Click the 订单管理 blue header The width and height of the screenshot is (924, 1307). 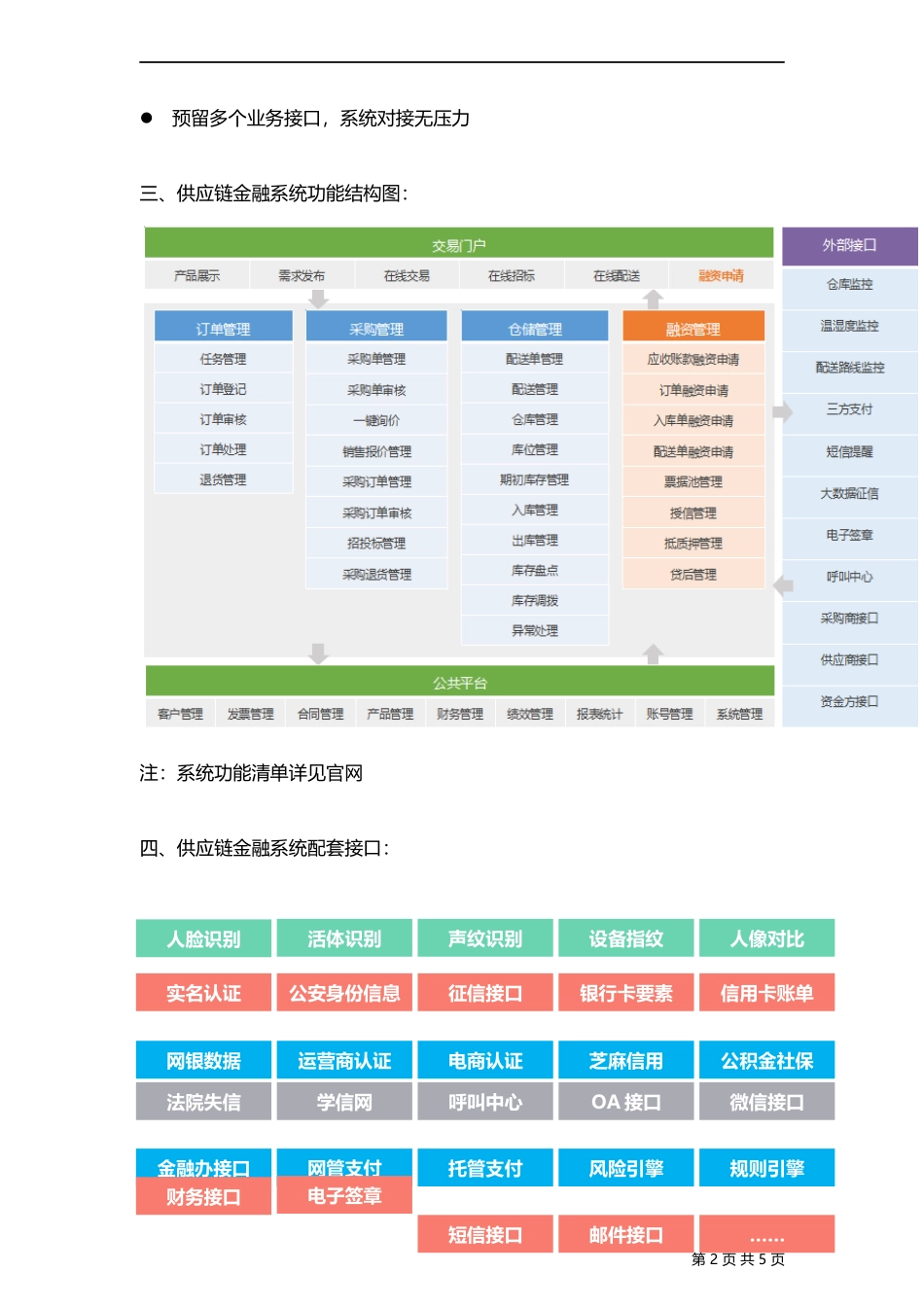pyautogui.click(x=224, y=328)
